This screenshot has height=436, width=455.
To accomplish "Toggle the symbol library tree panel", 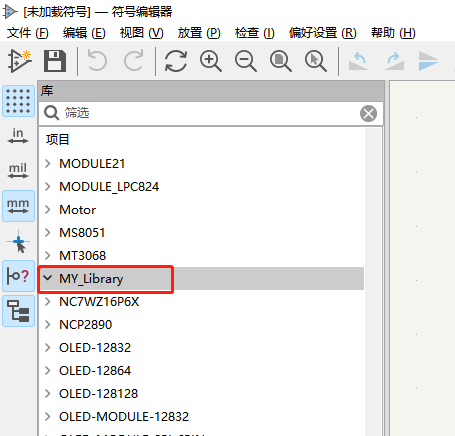I will click(x=18, y=311).
